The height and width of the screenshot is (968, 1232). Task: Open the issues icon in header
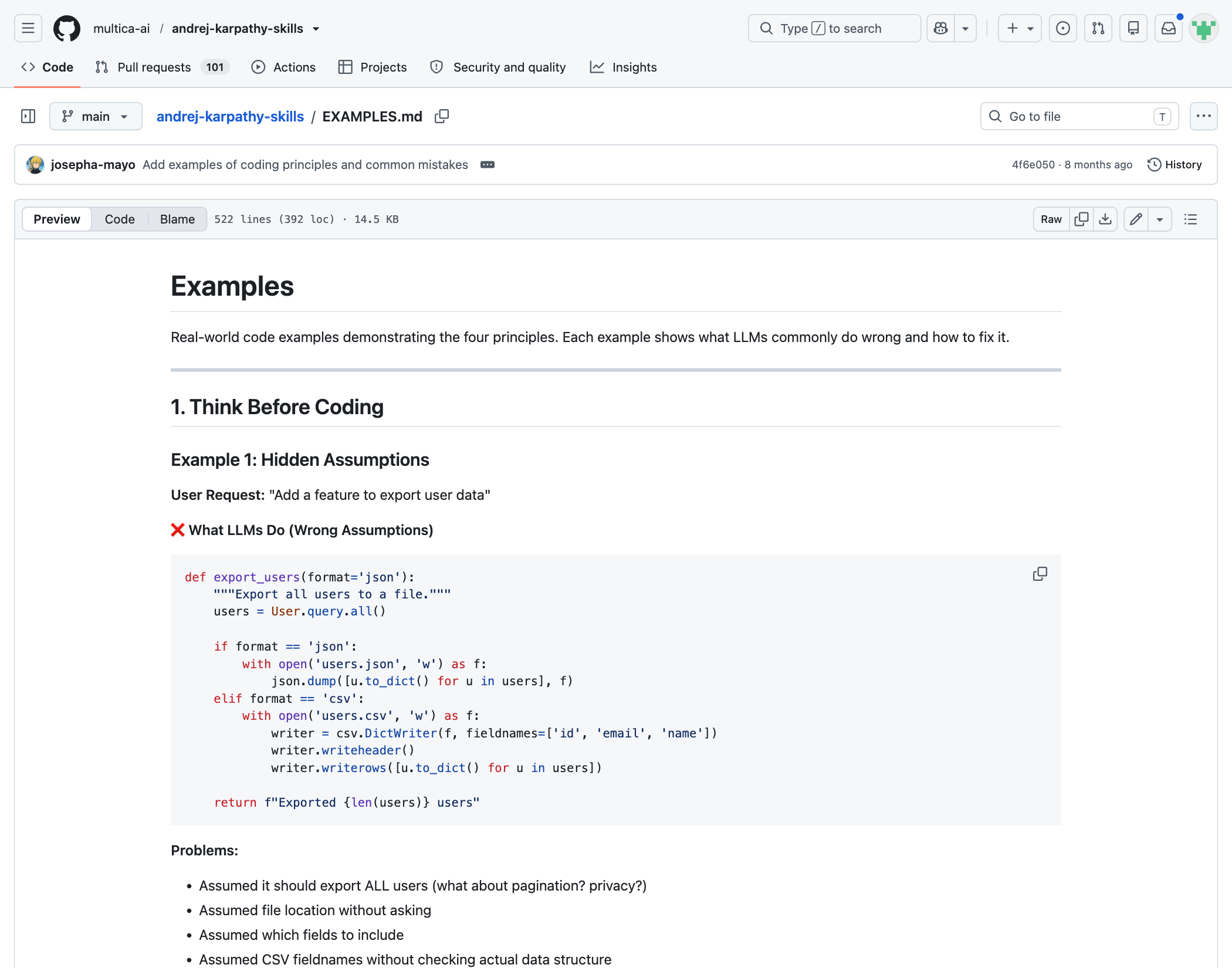[x=1062, y=28]
